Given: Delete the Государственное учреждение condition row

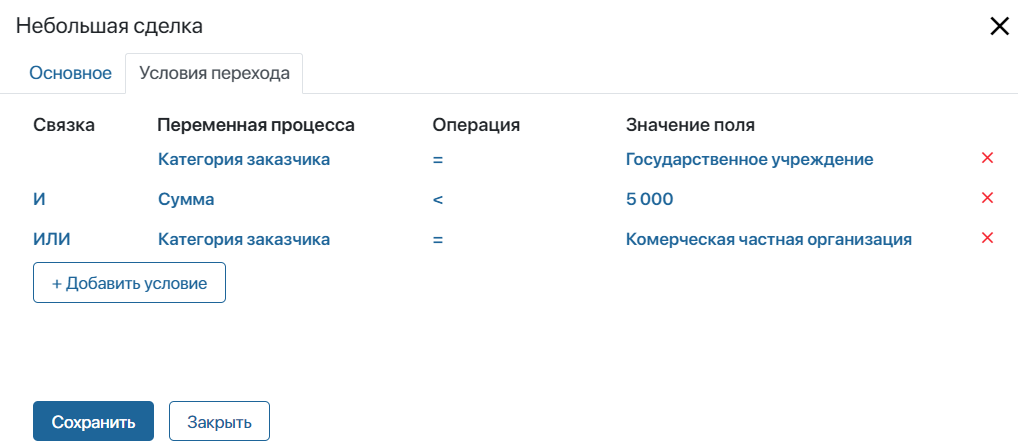Looking at the screenshot, I should pos(987,158).
